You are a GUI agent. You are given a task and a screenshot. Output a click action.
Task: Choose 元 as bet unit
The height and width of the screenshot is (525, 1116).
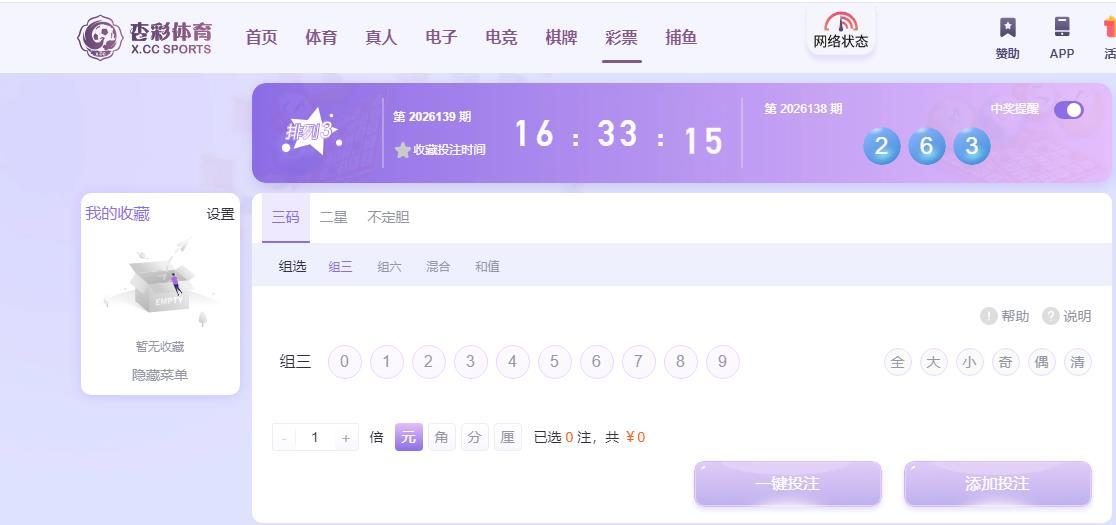pos(409,438)
